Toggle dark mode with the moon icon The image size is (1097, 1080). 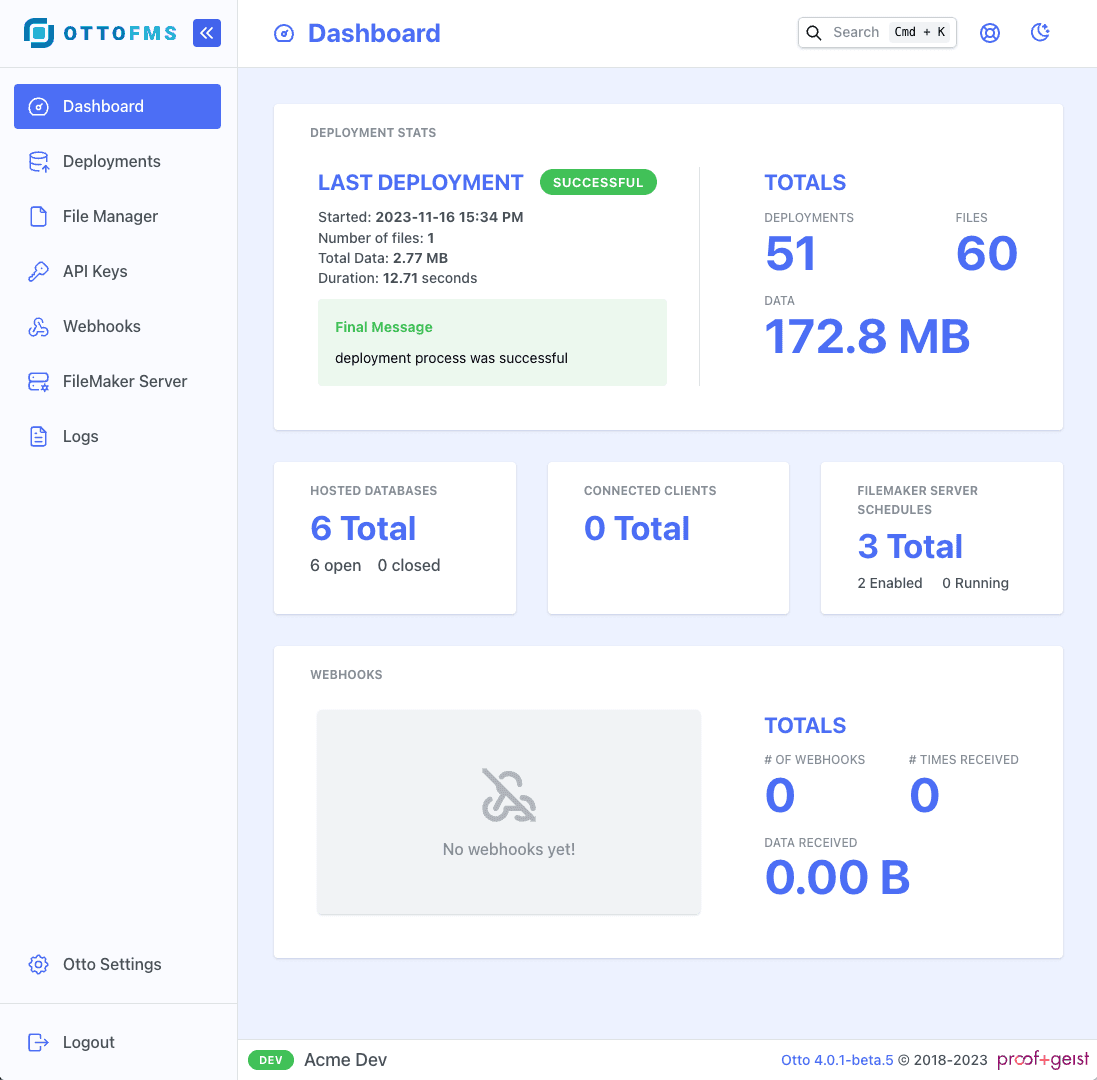pyautogui.click(x=1040, y=32)
